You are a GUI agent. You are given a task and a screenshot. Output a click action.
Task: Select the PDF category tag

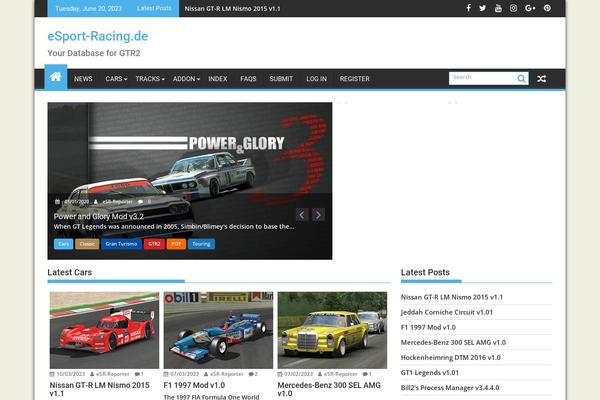point(176,244)
